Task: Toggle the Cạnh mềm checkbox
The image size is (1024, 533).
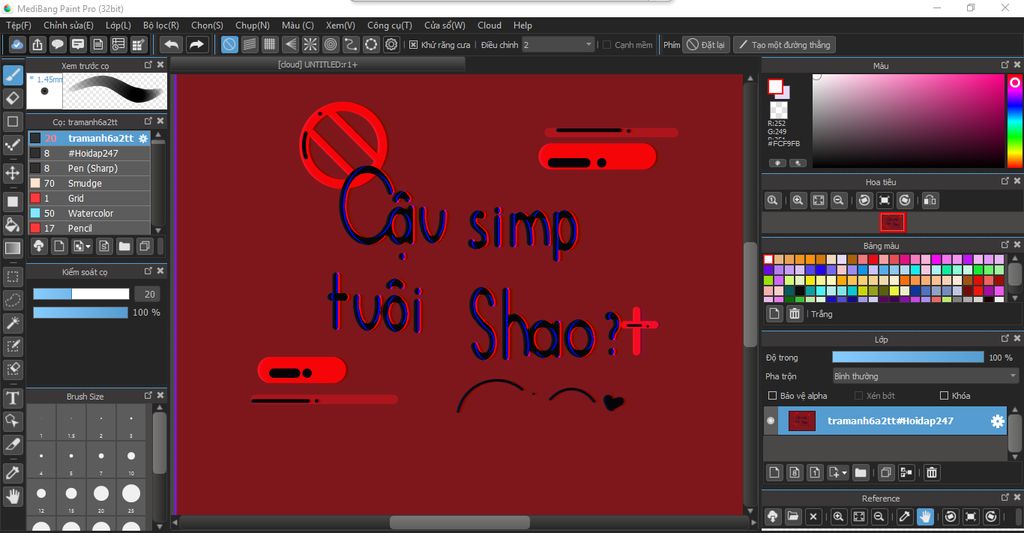Action: (x=607, y=45)
